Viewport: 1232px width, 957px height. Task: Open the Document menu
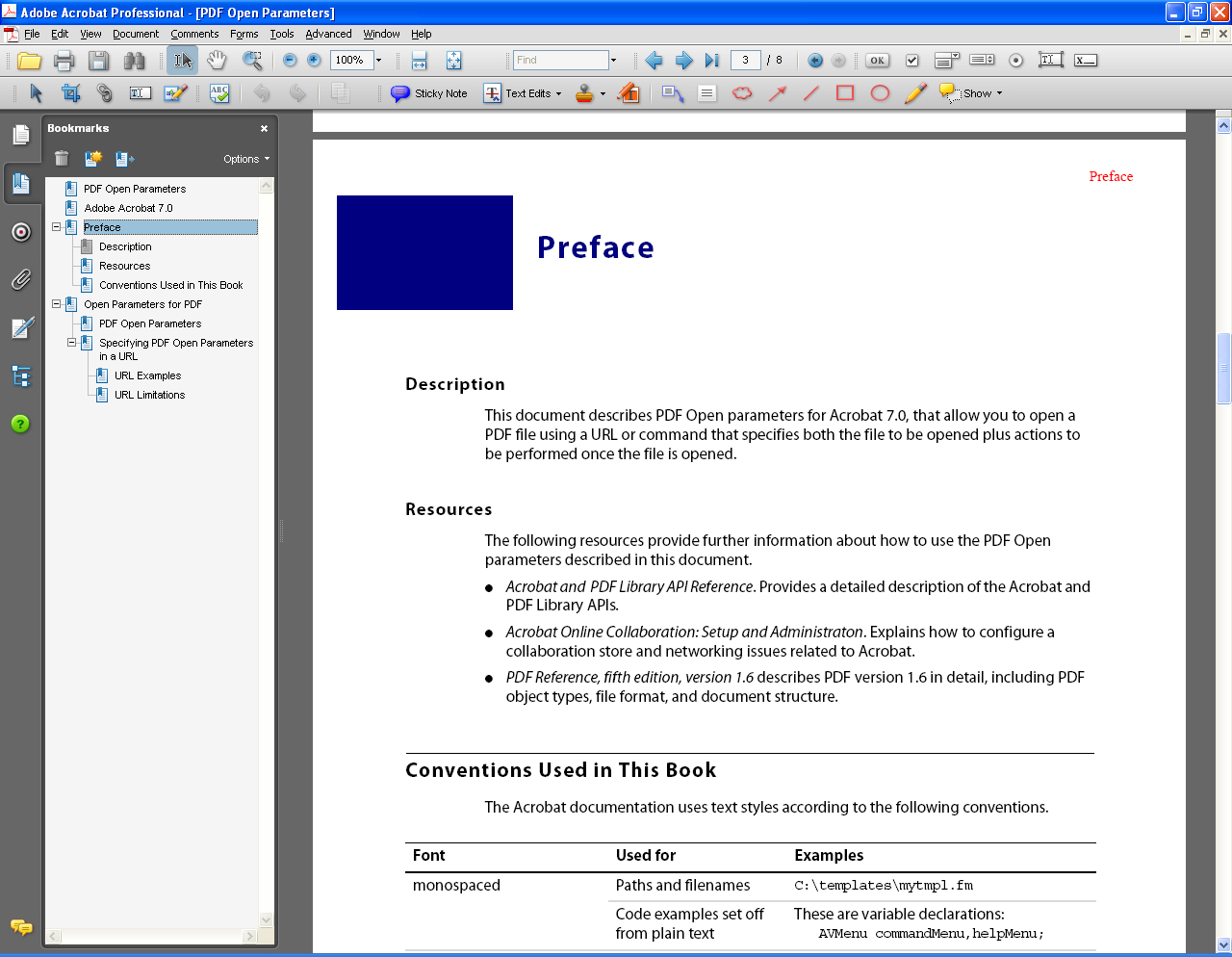(x=135, y=34)
